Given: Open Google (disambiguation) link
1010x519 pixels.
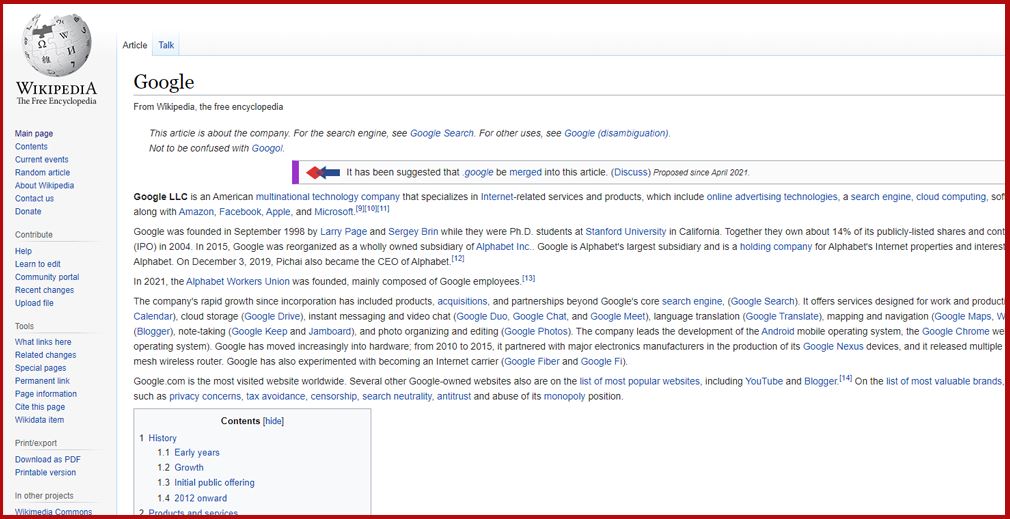Looking at the screenshot, I should point(616,133).
